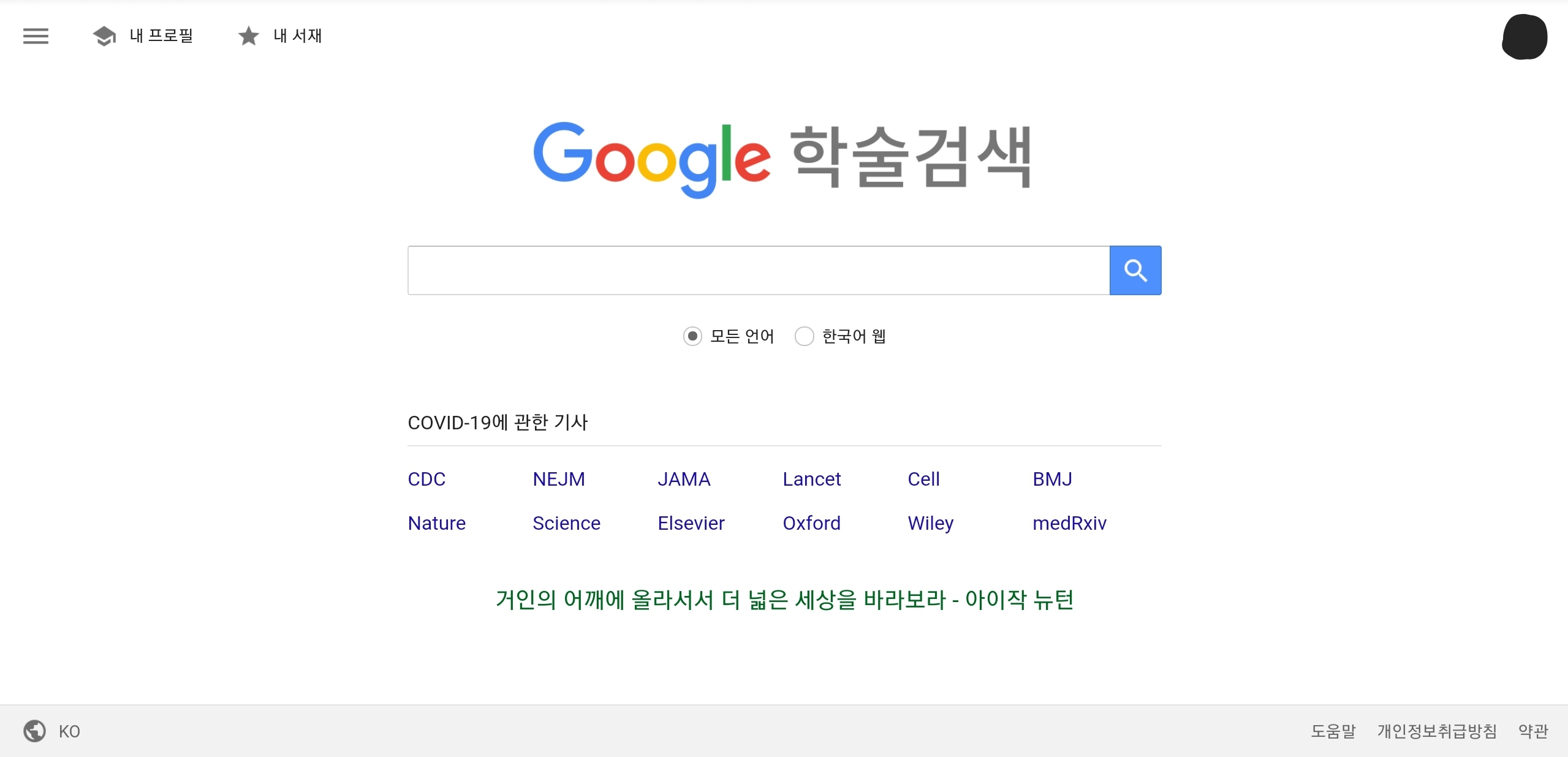Open JAMA COVID-19 articles
The width and height of the screenshot is (1568, 757).
(684, 479)
